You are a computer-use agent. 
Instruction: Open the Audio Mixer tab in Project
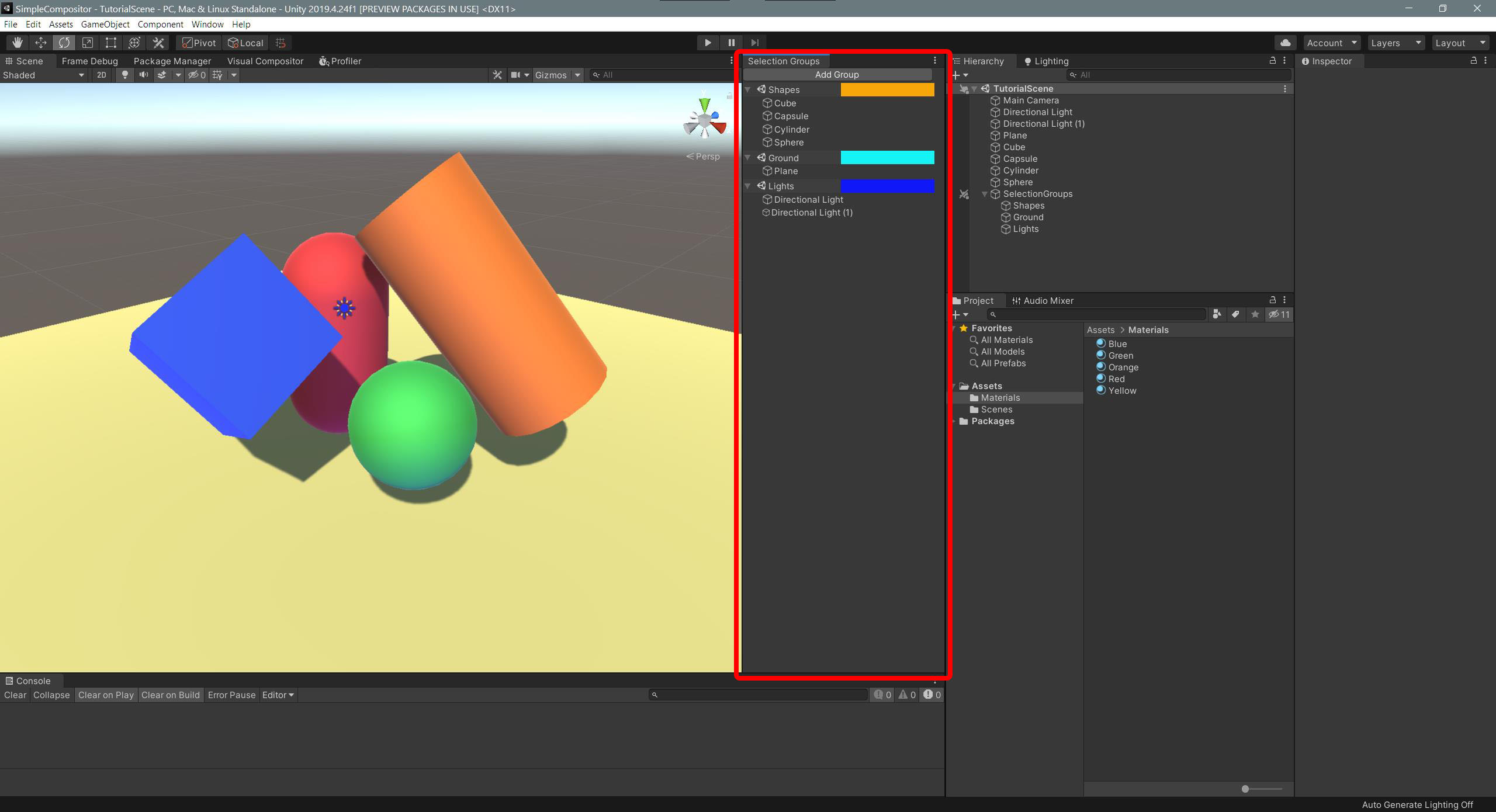point(1045,300)
